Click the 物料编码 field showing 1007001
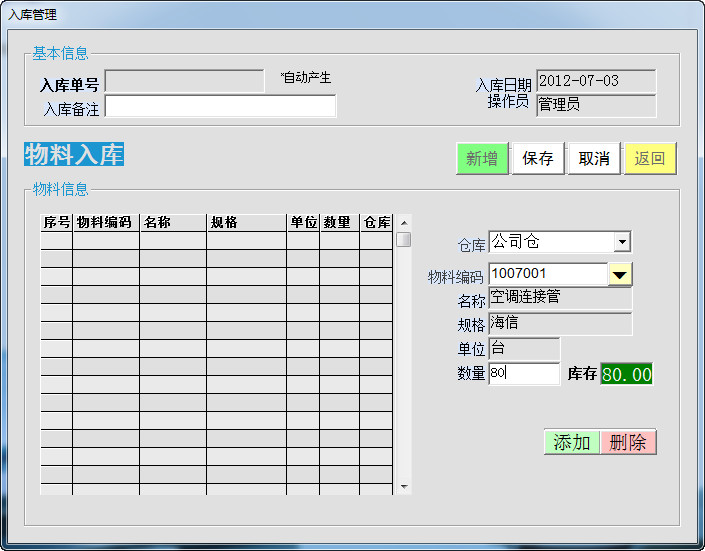The image size is (705, 551). point(548,274)
